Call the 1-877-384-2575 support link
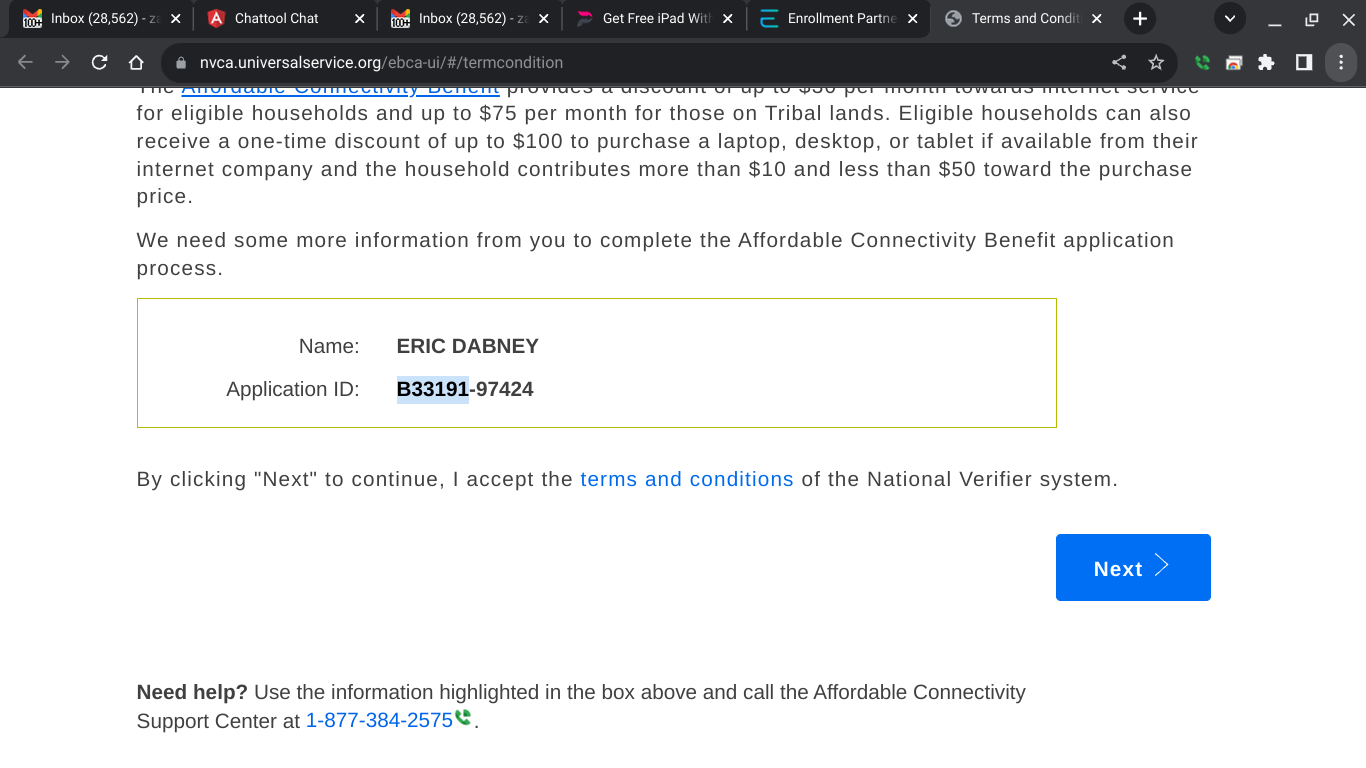1366x768 pixels. (379, 720)
